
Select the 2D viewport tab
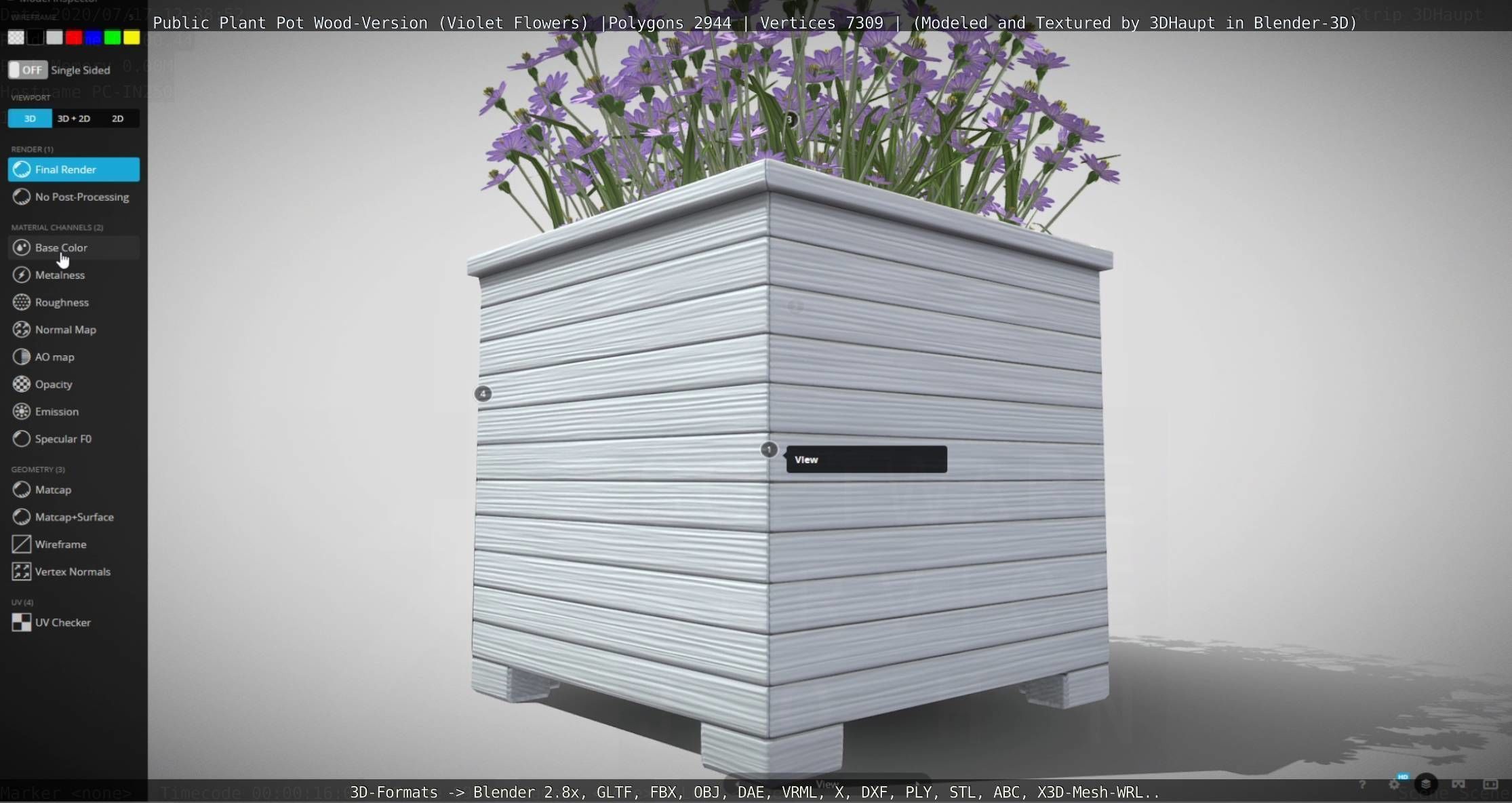coord(118,119)
